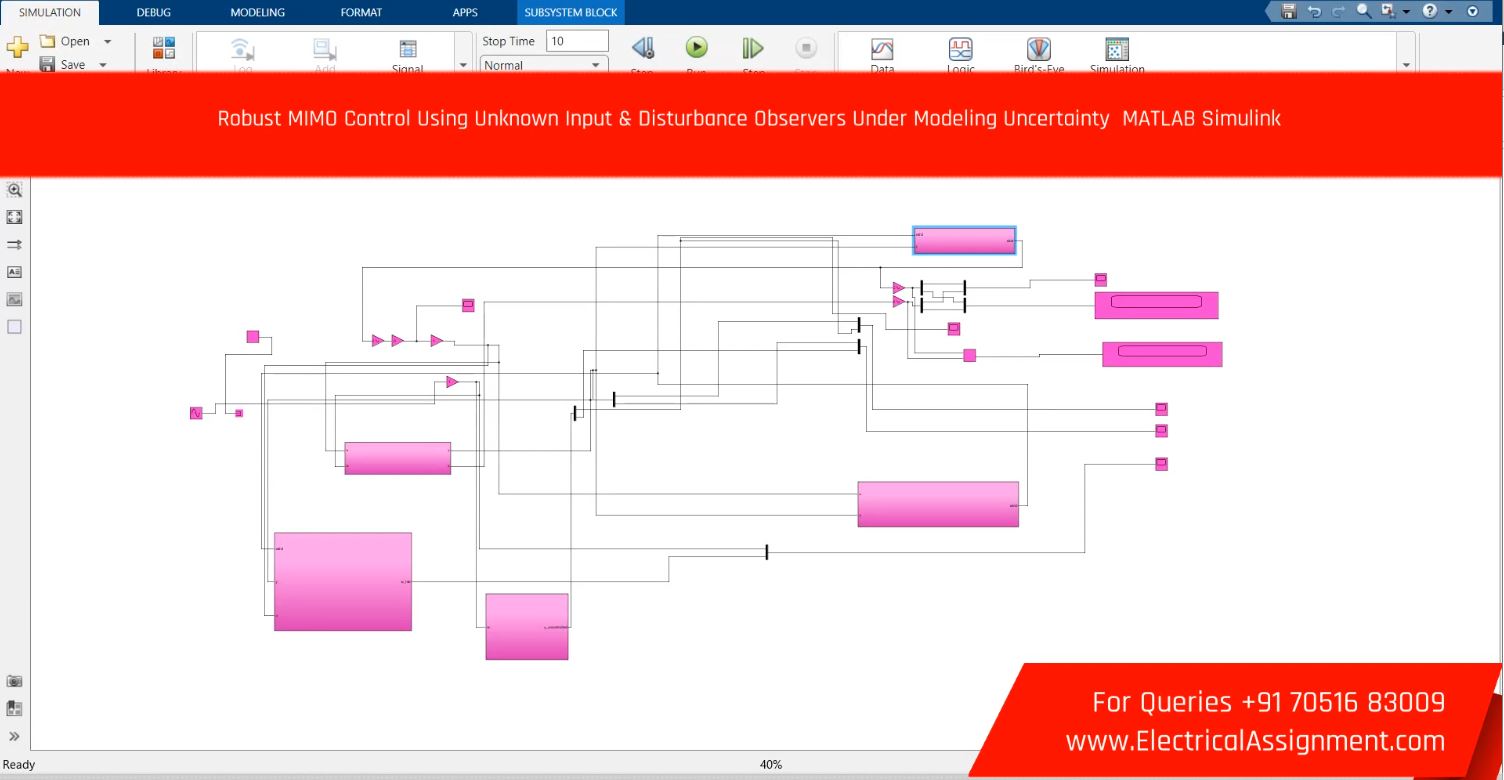Screen dimensions: 1504x780
Task: Select the square subsystem block at the bottom center
Action: point(527,627)
